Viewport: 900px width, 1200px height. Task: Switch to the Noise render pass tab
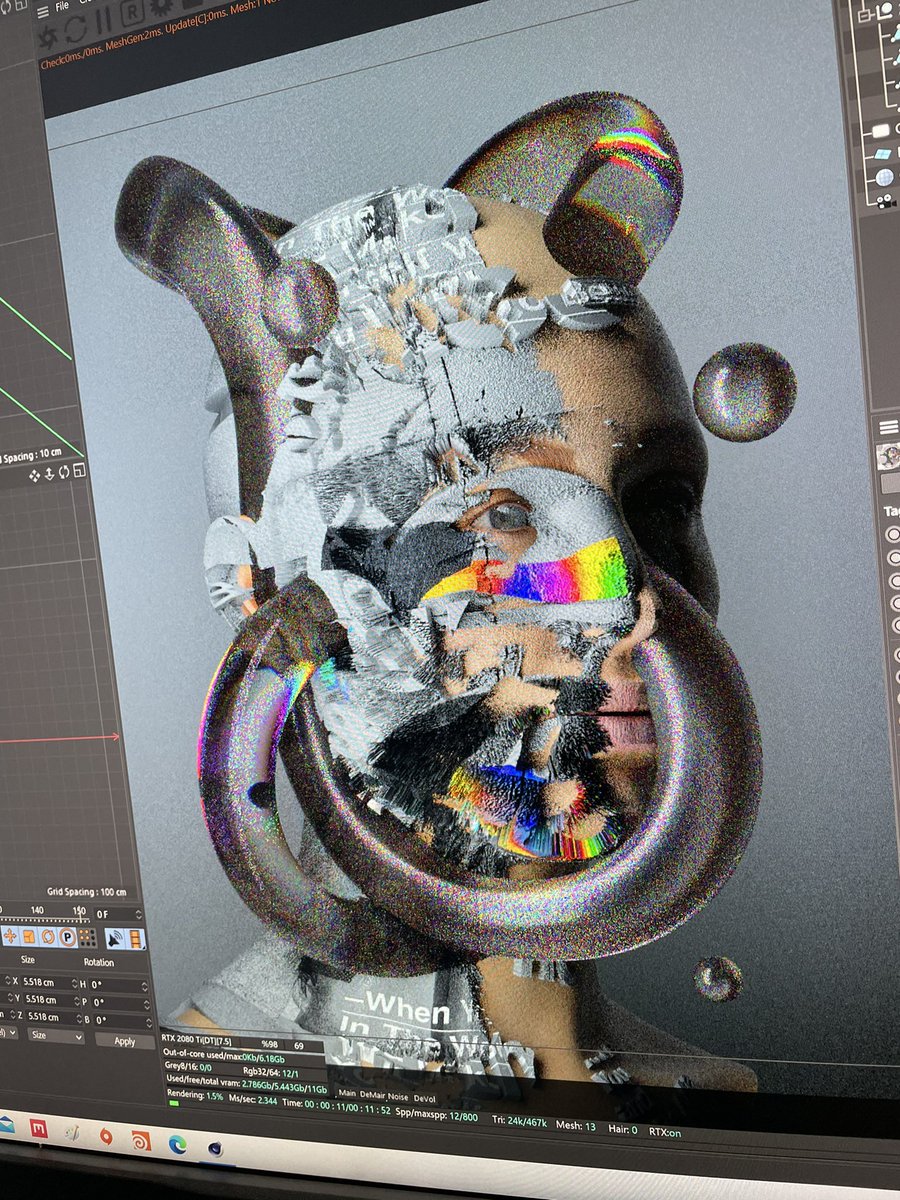coord(398,1097)
